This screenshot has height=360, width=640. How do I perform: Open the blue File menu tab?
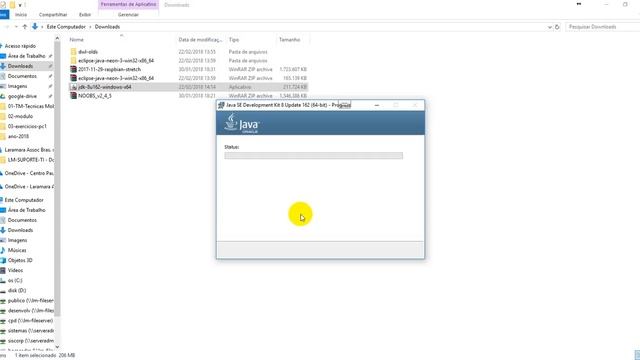point(4,15)
